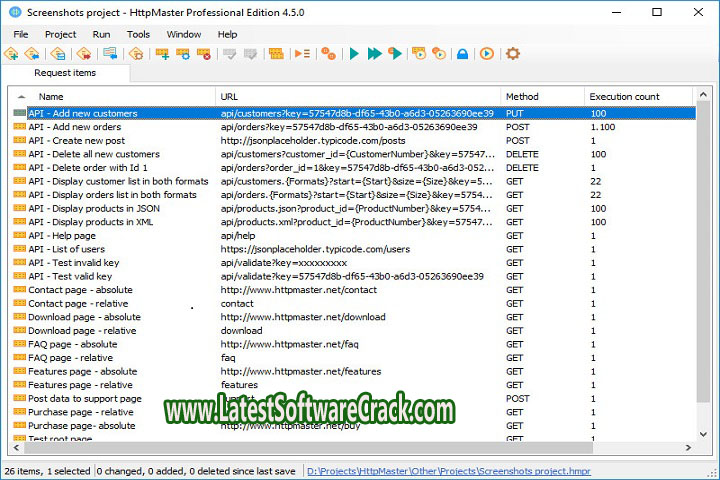
Task: Open the Window menu
Action: pyautogui.click(x=184, y=34)
